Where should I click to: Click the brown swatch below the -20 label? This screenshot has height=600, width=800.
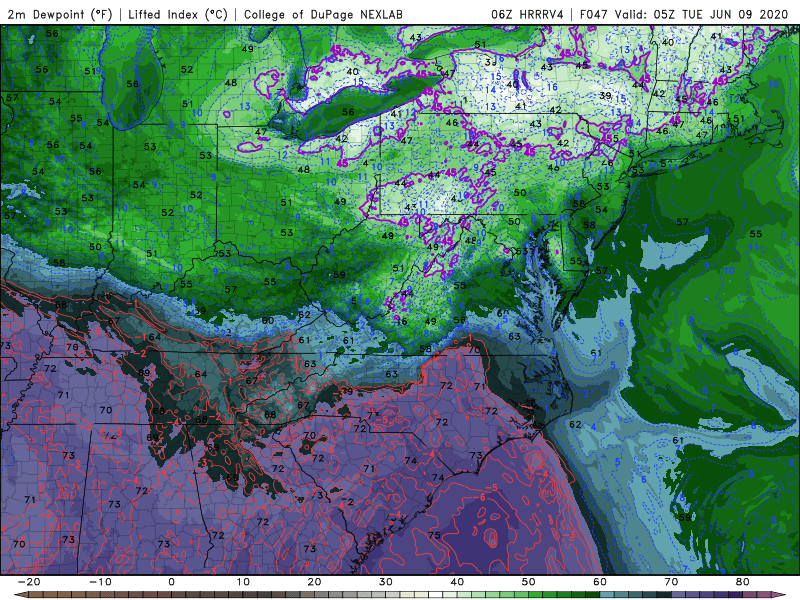36,594
